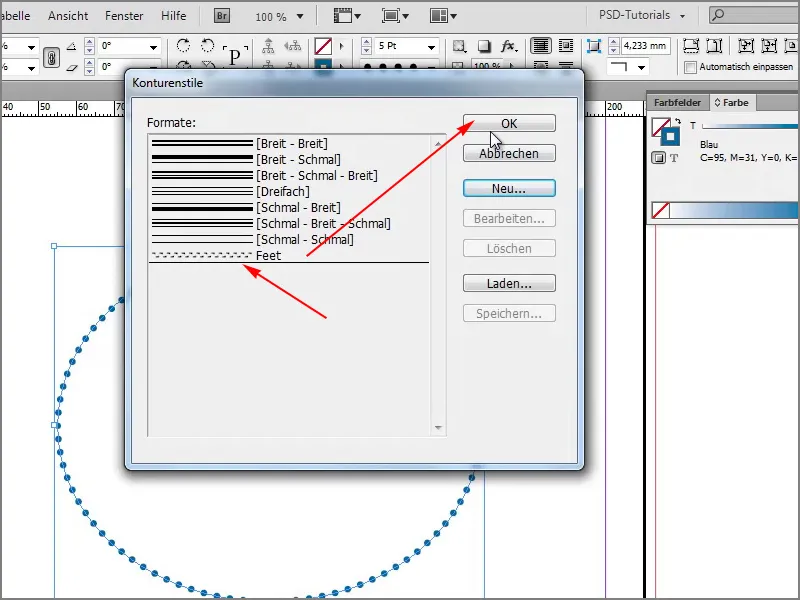Switch to the Farbe panel tab
Screen dimensions: 800x600
(x=733, y=101)
